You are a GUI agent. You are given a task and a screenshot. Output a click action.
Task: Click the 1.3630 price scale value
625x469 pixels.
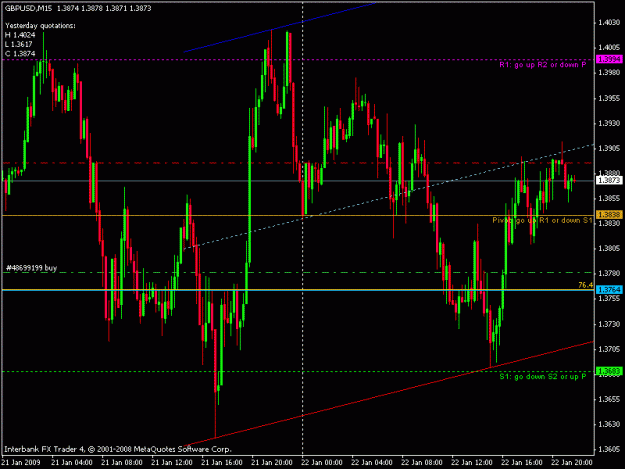click(609, 425)
